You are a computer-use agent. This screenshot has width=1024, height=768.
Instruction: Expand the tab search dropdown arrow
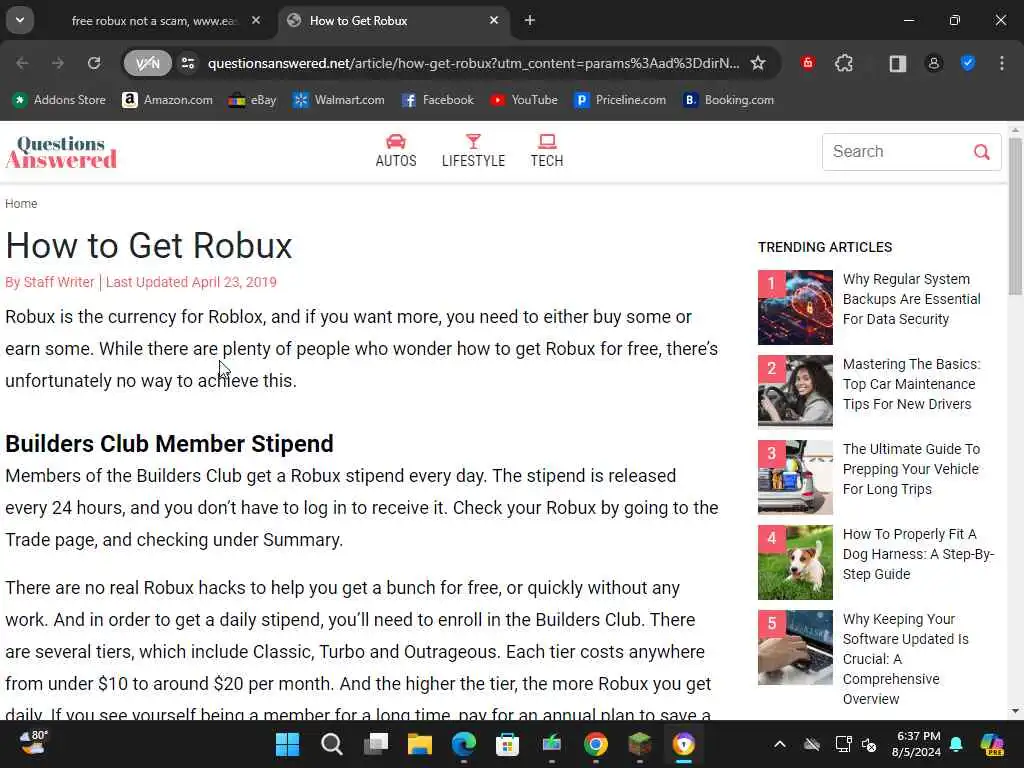pos(20,20)
